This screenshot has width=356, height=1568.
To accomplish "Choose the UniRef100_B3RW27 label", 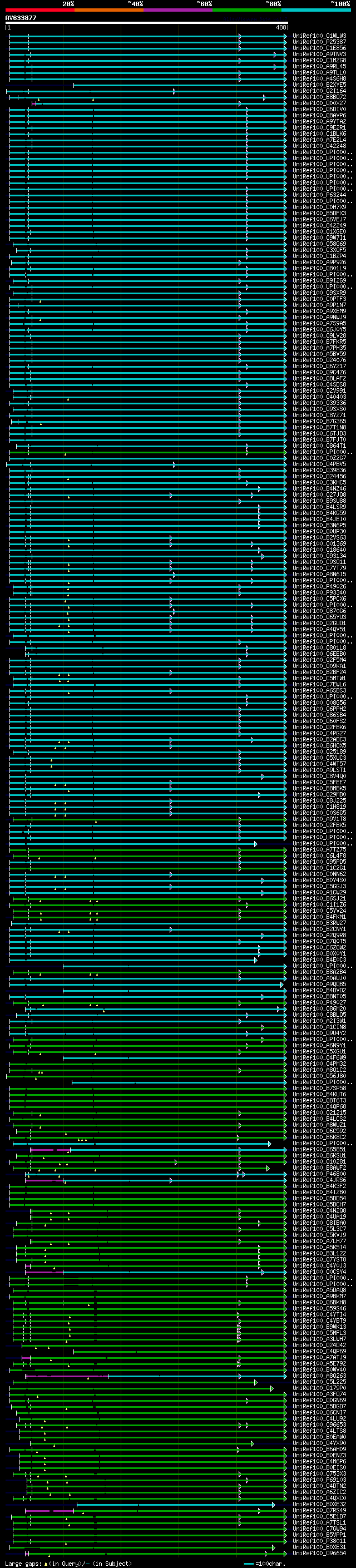I will coord(319,923).
